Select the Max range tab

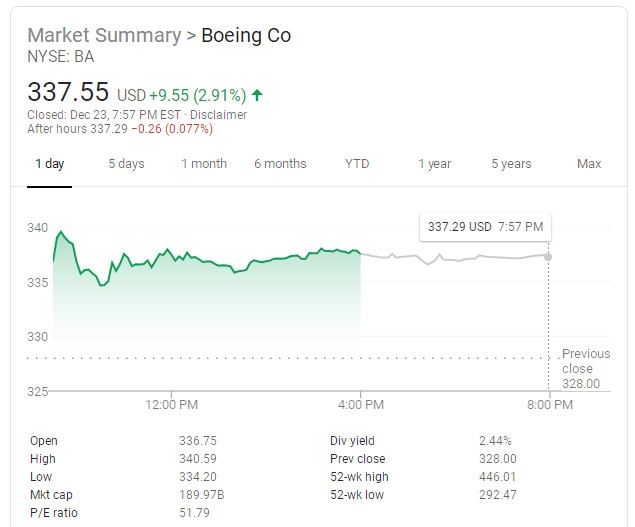(589, 164)
